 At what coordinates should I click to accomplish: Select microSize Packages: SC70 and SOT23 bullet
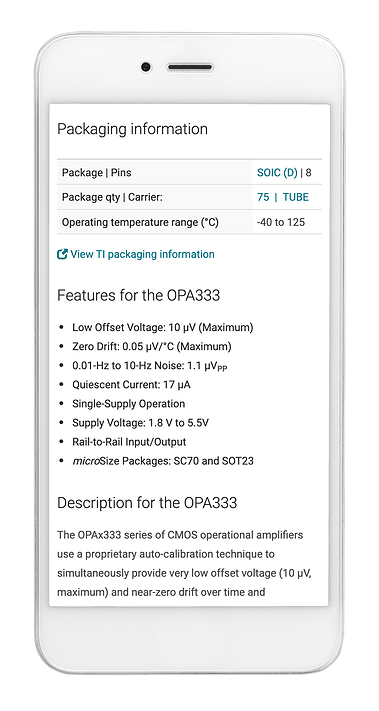[x=163, y=462]
